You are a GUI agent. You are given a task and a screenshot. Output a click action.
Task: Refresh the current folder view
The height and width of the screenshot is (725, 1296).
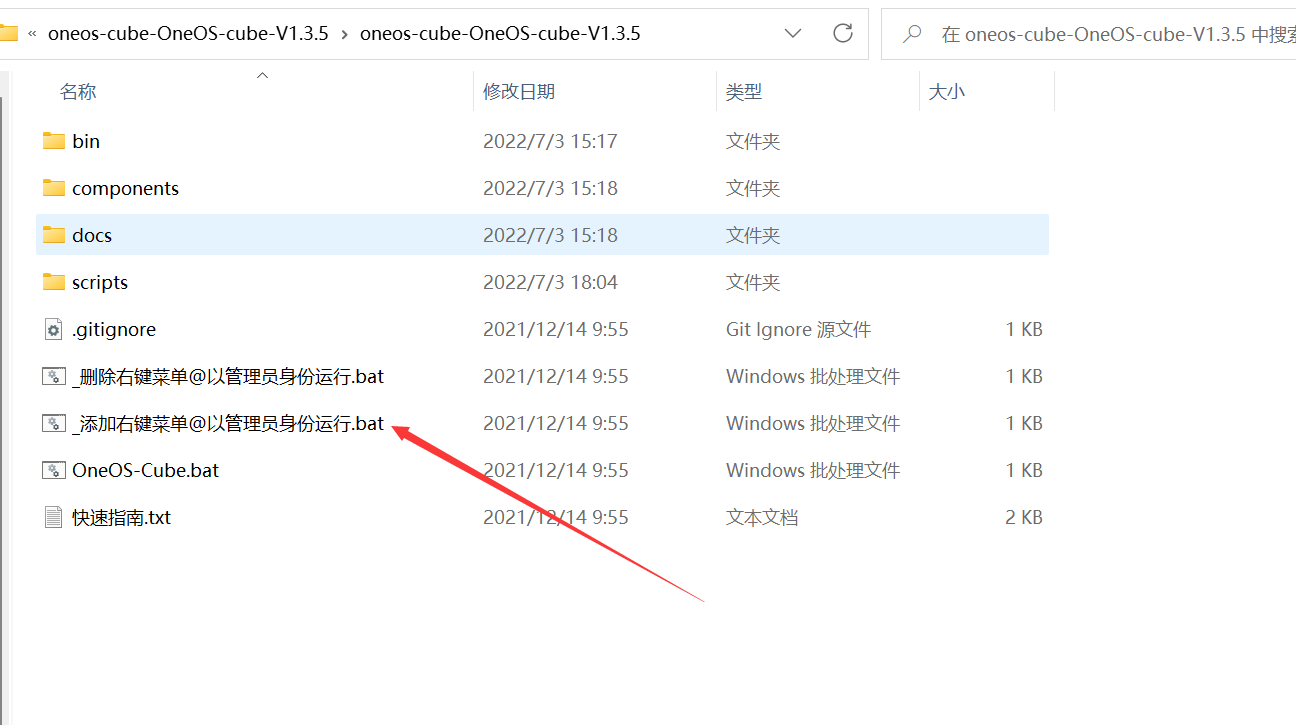(843, 33)
